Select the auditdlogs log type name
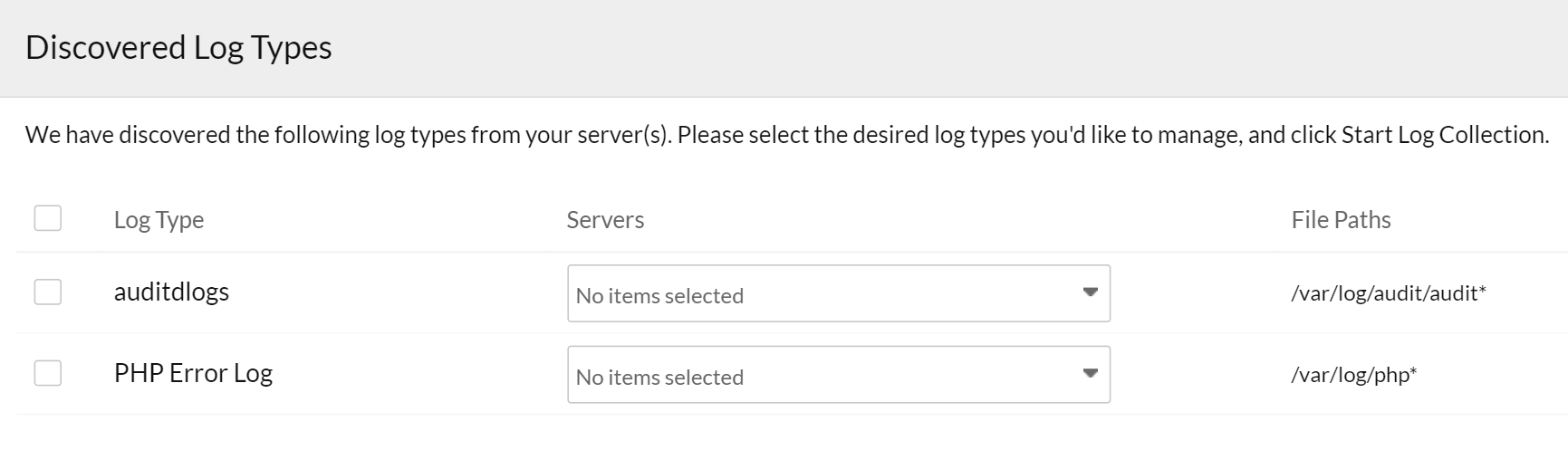Image resolution: width=1568 pixels, height=450 pixels. (171, 292)
